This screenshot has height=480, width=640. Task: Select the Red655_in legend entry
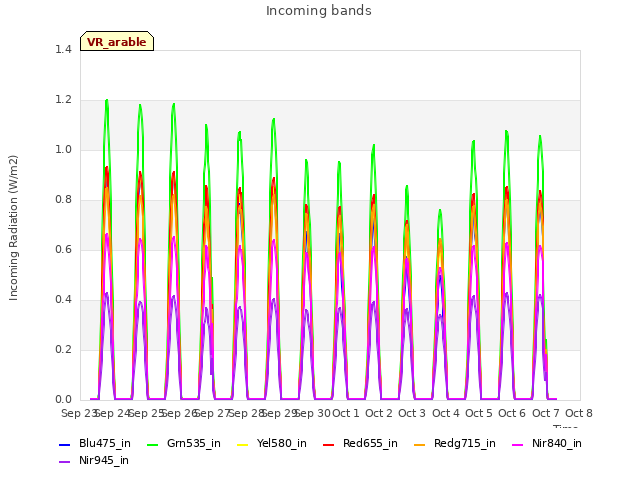360,444
